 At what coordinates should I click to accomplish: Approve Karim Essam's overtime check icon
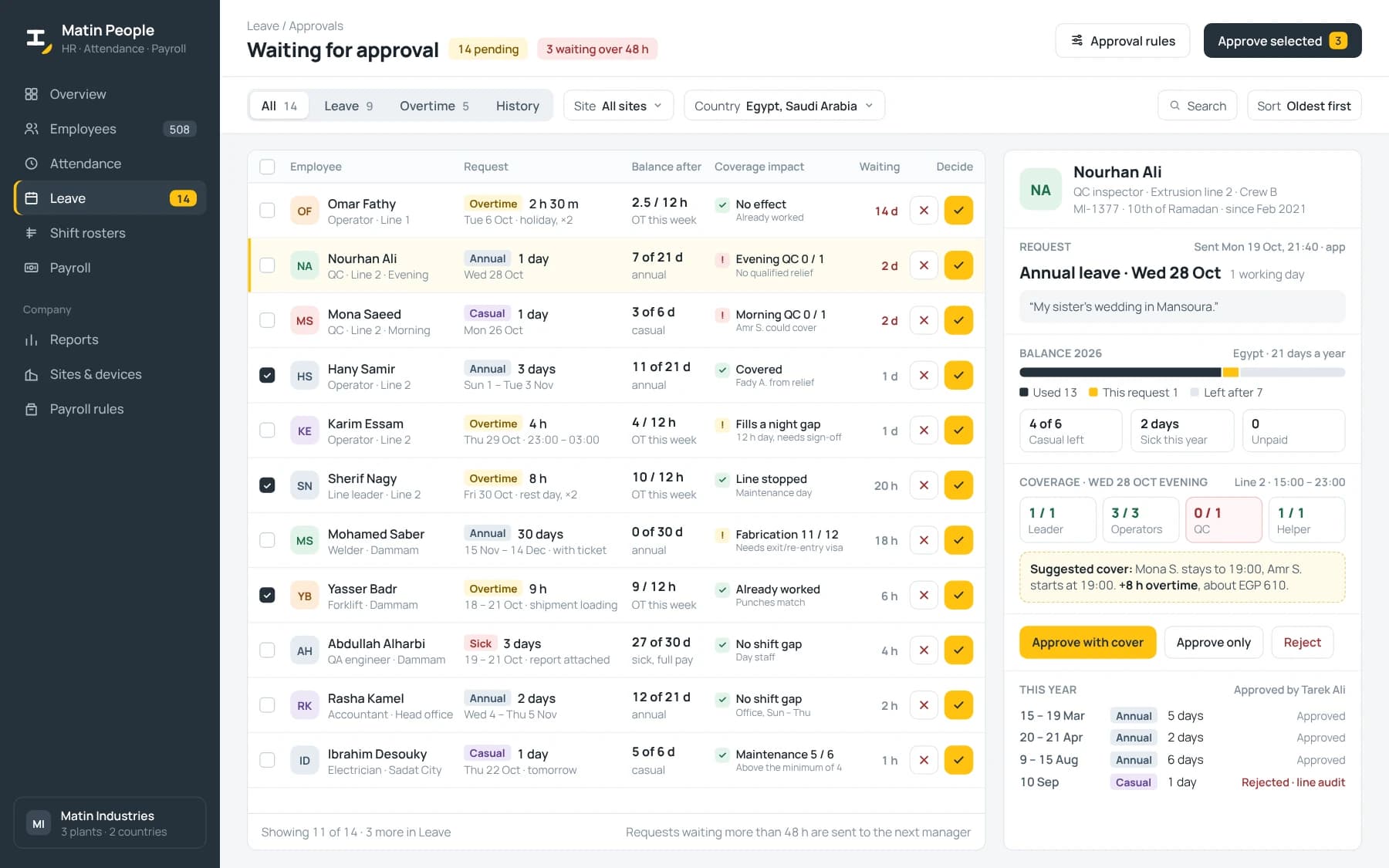point(958,431)
